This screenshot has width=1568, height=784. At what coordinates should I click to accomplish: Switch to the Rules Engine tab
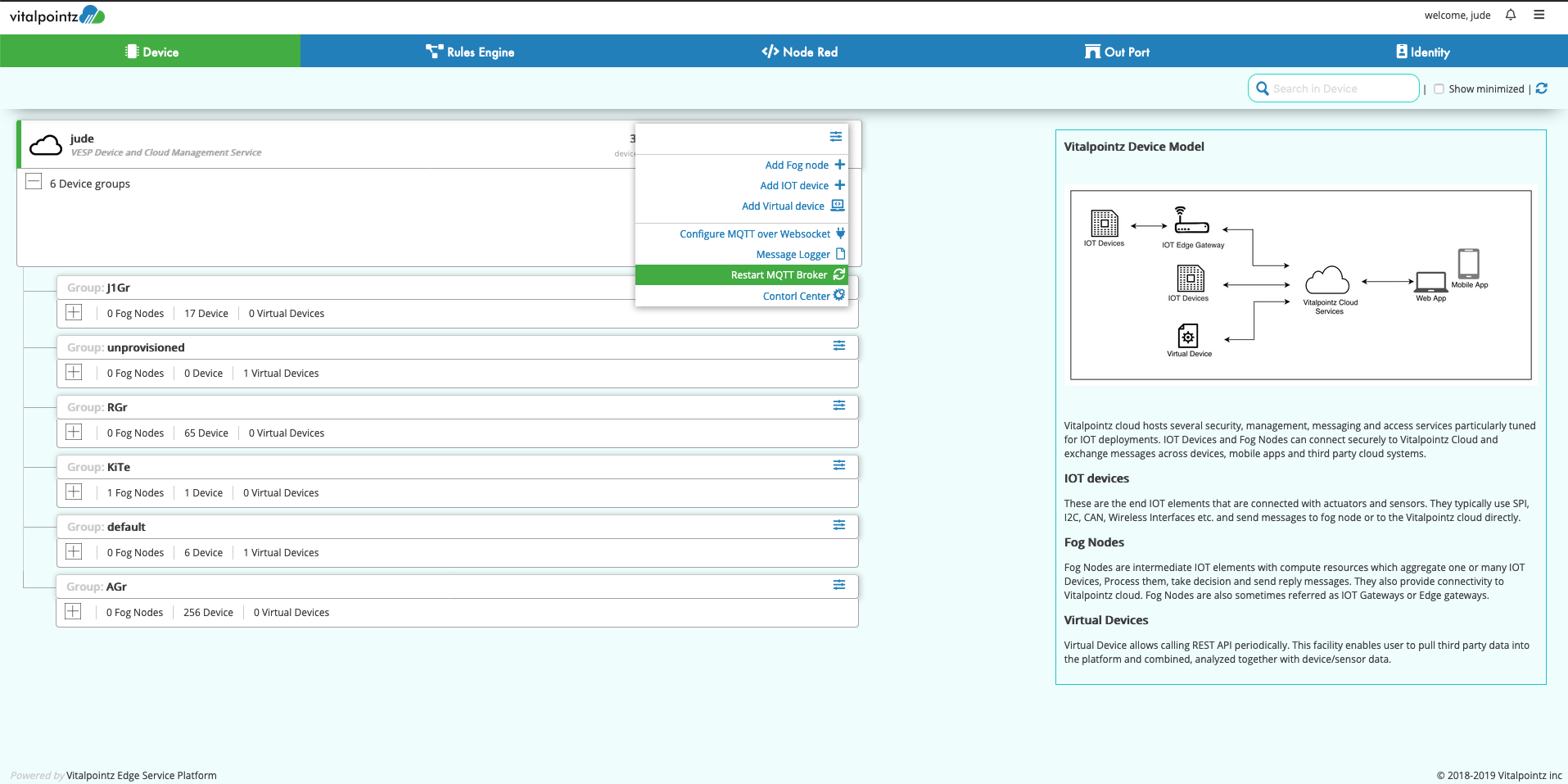click(470, 52)
